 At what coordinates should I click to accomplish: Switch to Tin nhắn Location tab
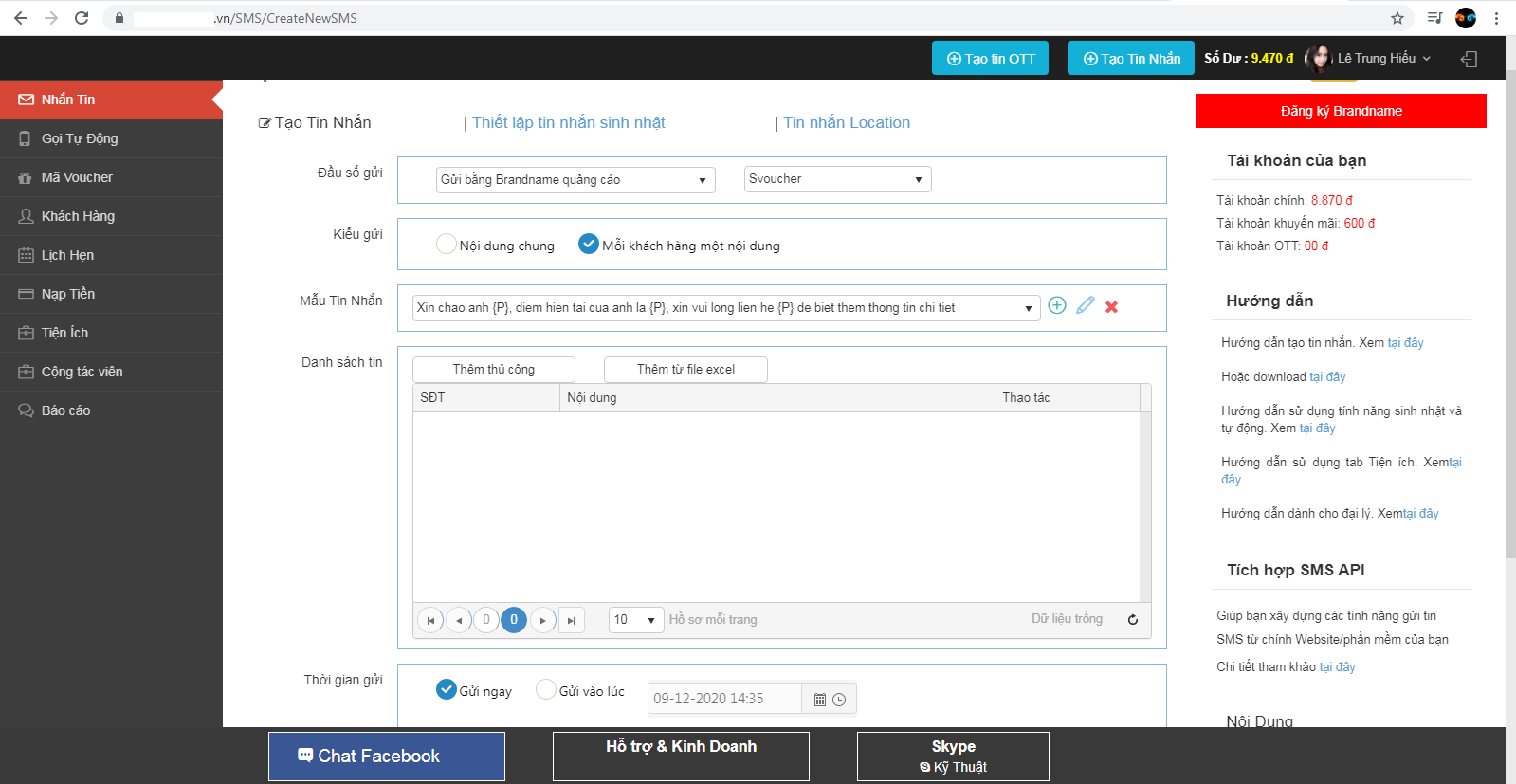pos(846,122)
